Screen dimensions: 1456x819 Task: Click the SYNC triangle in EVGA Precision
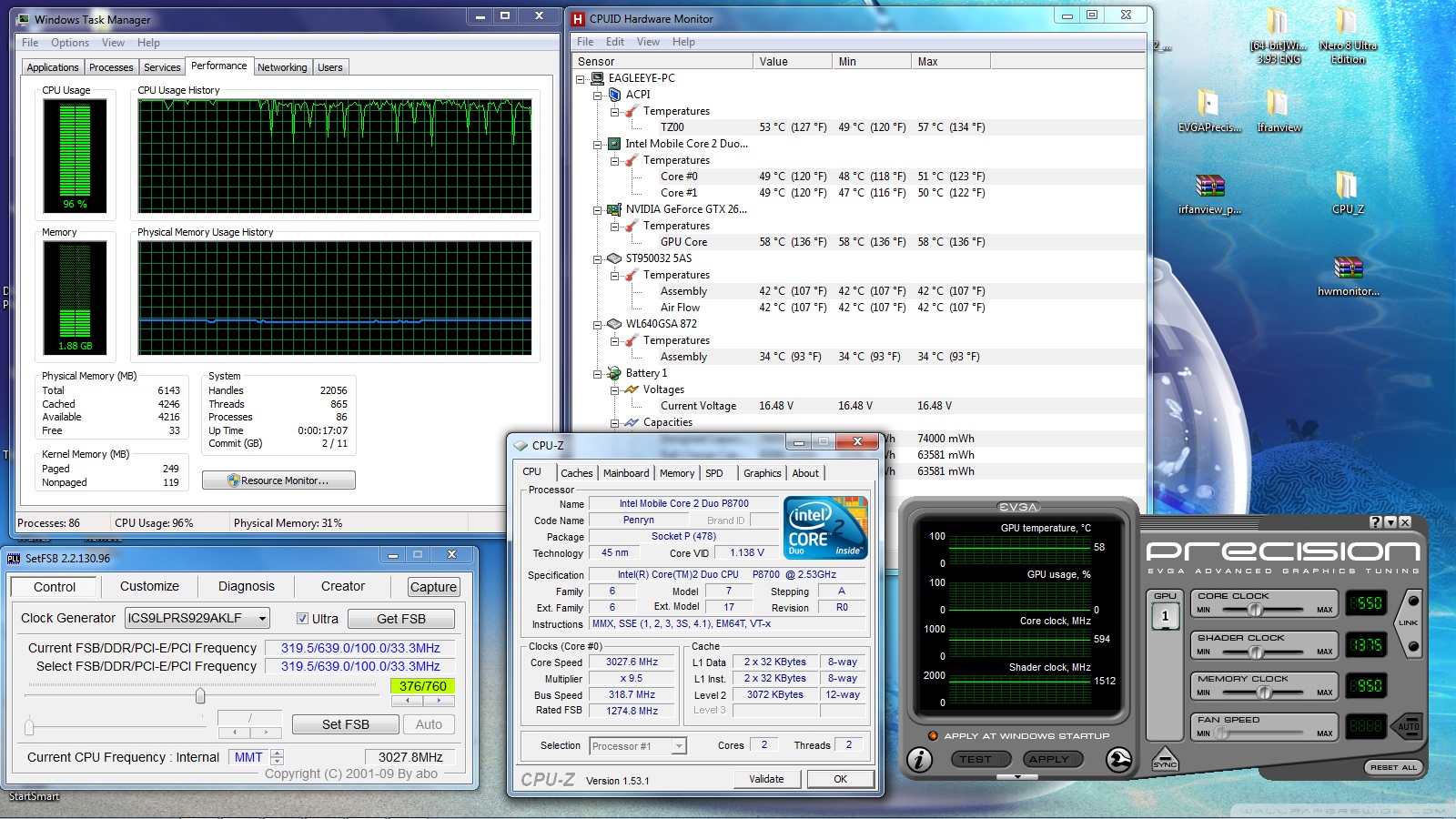pyautogui.click(x=1165, y=759)
